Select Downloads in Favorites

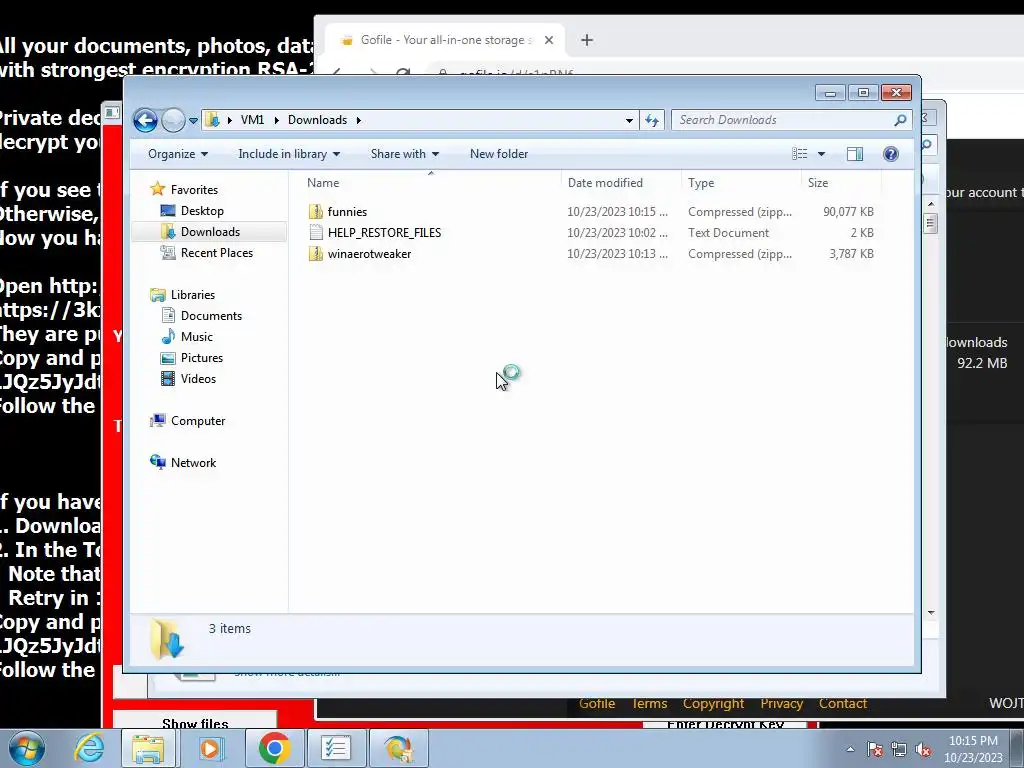point(210,232)
